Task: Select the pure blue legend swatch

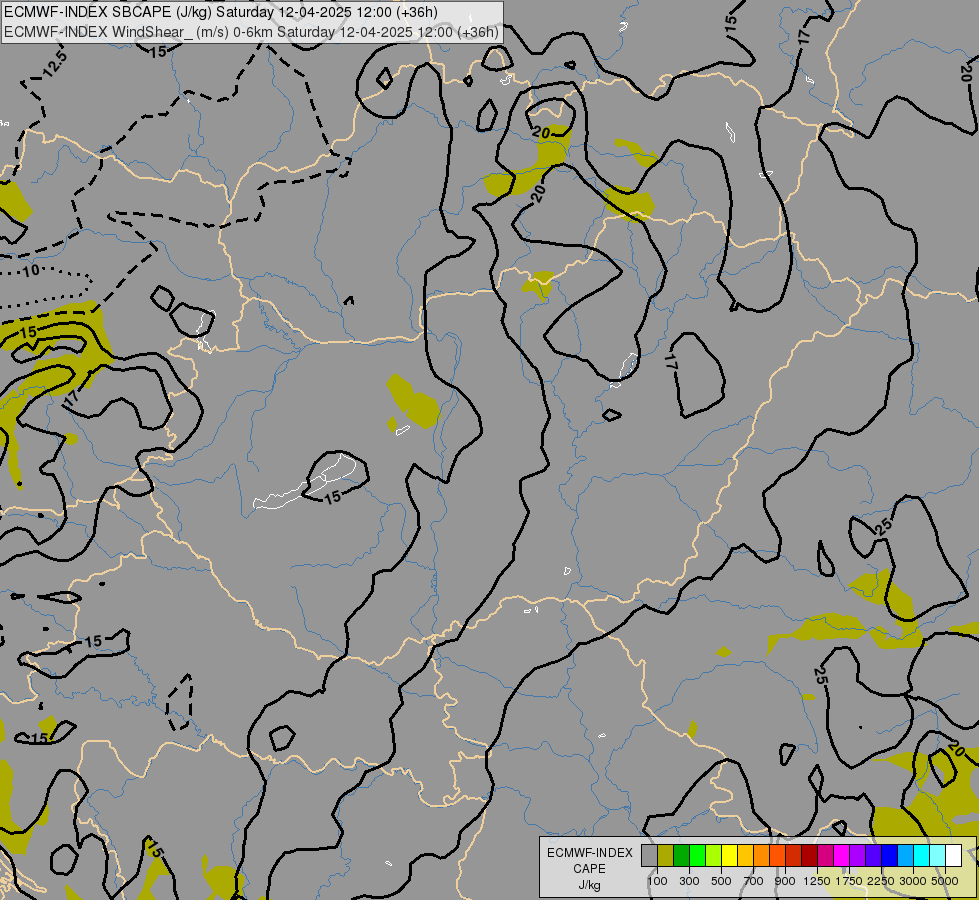Action: [889, 855]
